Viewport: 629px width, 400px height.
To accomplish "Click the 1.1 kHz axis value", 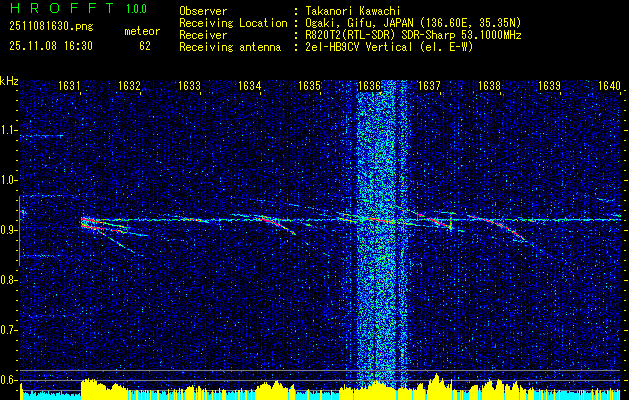I will (9, 130).
